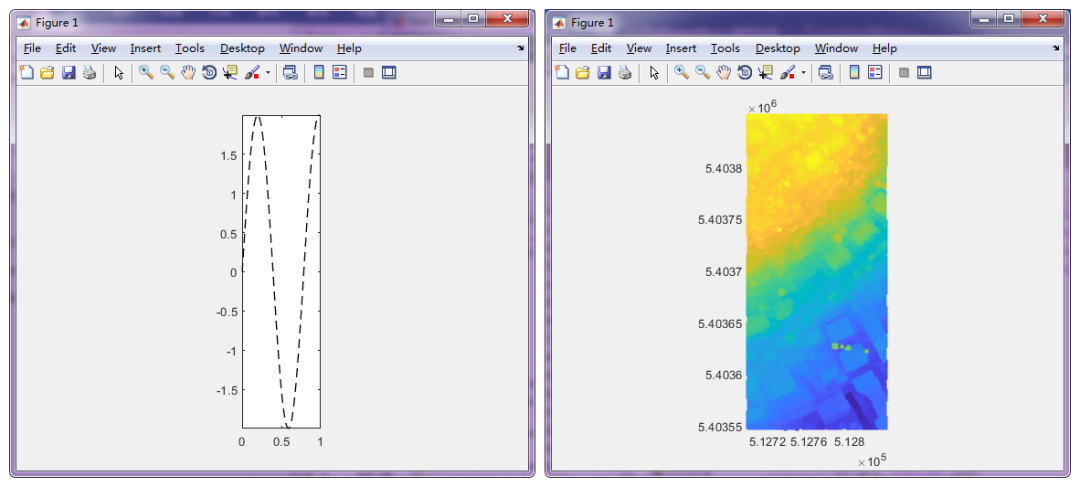This screenshot has height=487, width=1080.
Task: Activate Zoom Out tool in left window
Action: point(167,72)
